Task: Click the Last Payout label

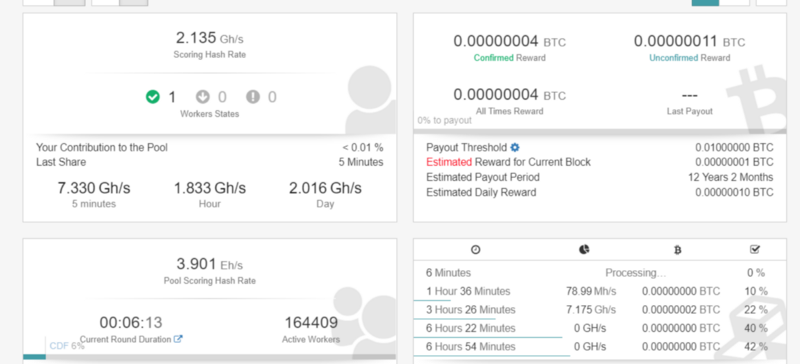Action: click(x=689, y=111)
